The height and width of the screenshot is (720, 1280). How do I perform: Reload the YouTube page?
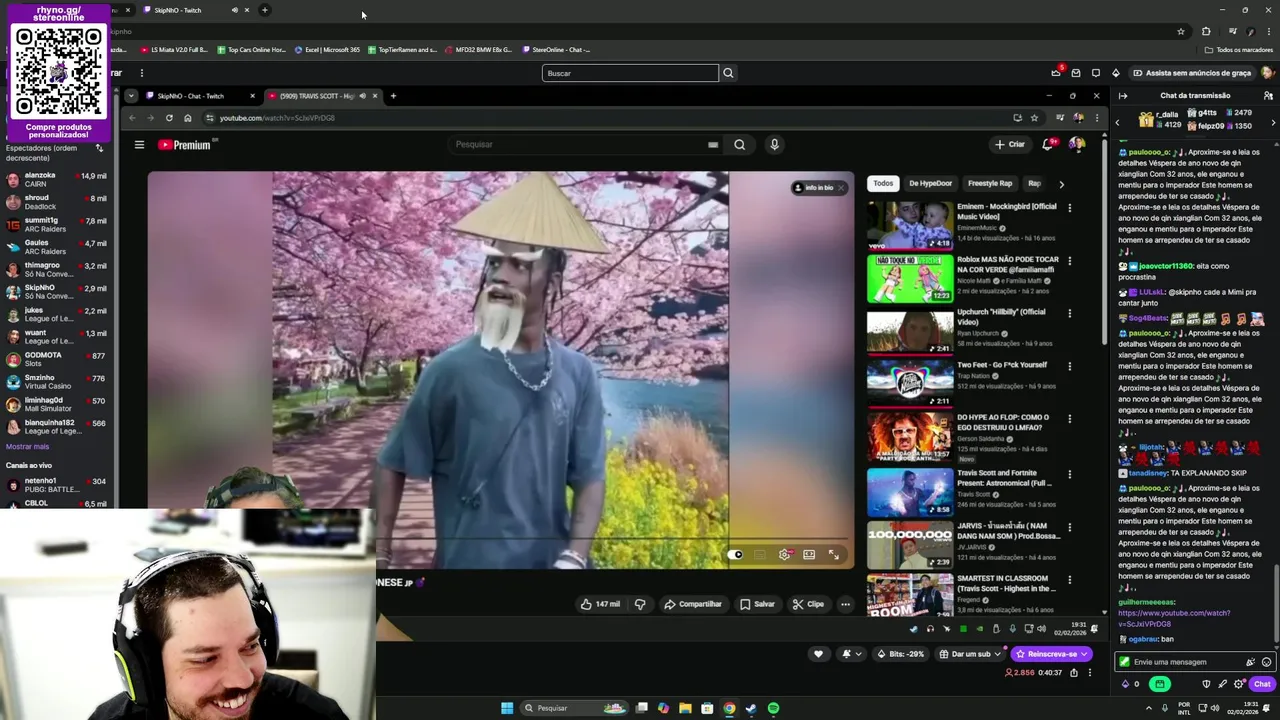[x=169, y=118]
